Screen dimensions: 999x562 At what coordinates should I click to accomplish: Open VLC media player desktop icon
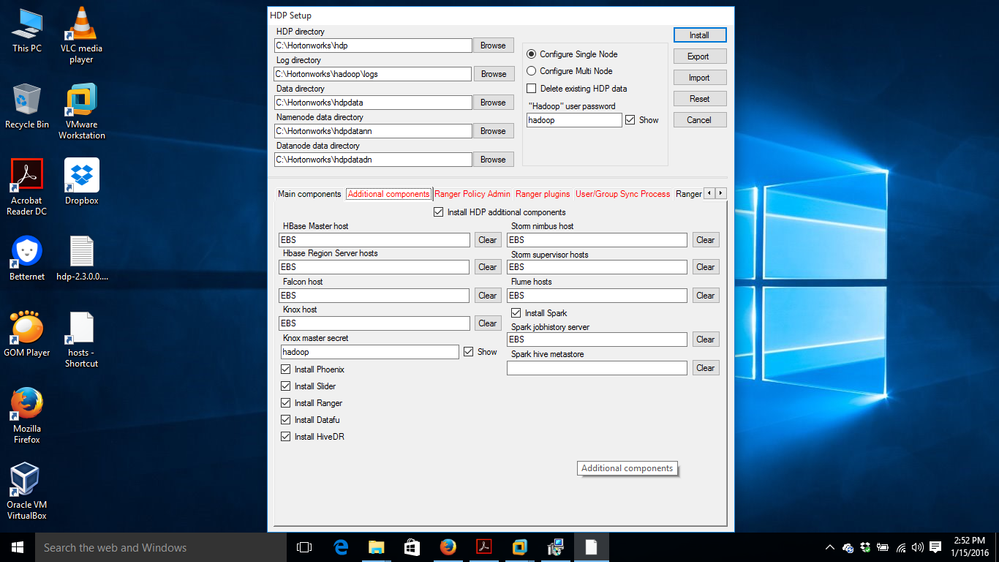coord(81,25)
